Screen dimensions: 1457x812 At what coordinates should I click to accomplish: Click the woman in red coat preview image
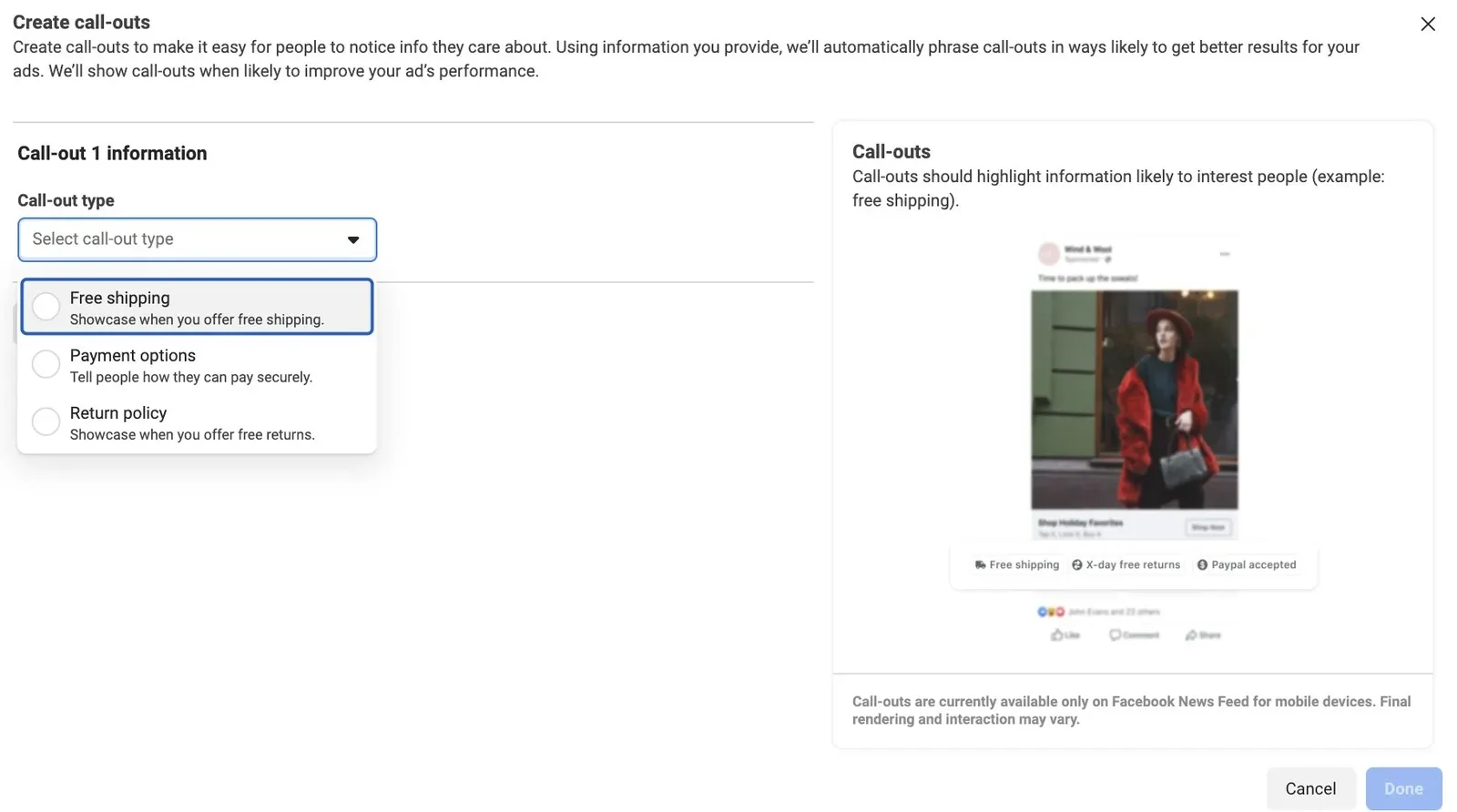pos(1134,400)
